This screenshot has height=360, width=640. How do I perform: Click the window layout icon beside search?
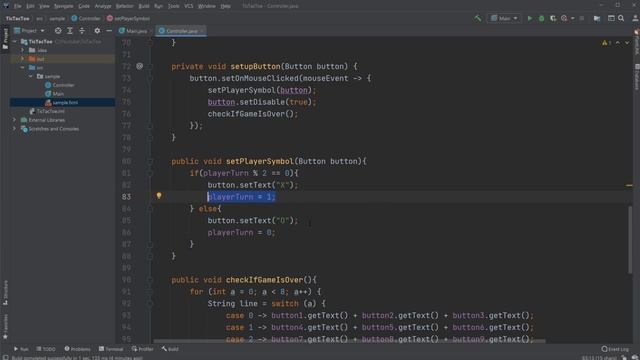click(611, 18)
